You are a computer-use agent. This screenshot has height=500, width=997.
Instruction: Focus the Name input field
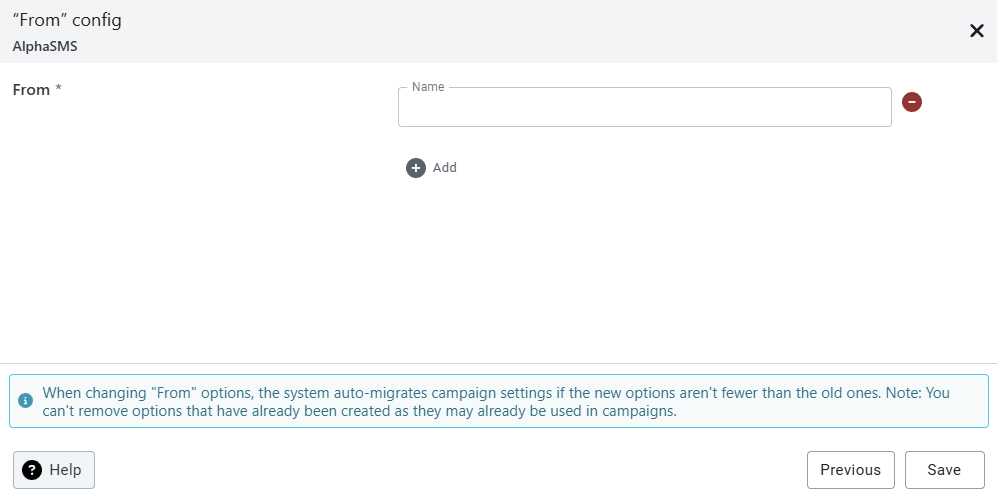(x=644, y=108)
